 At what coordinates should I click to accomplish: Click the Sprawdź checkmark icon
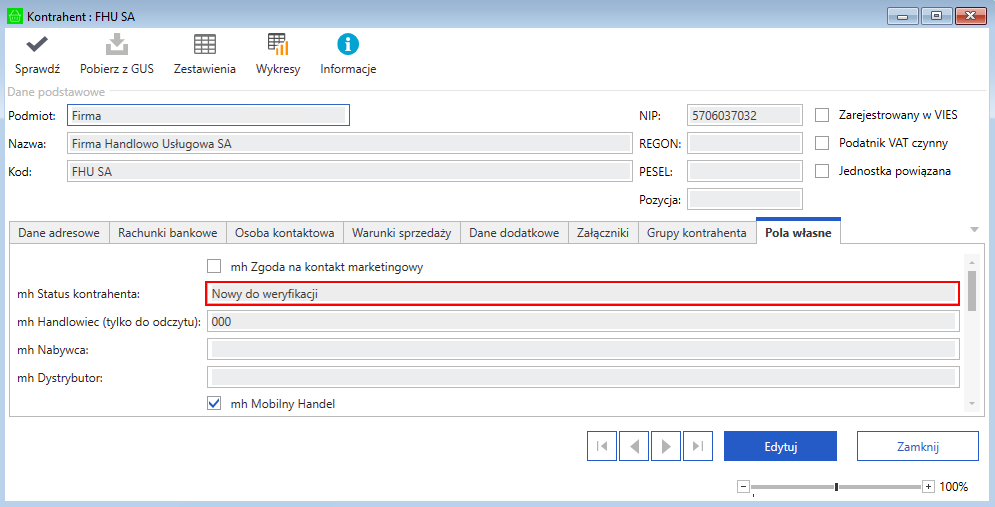pos(37,45)
